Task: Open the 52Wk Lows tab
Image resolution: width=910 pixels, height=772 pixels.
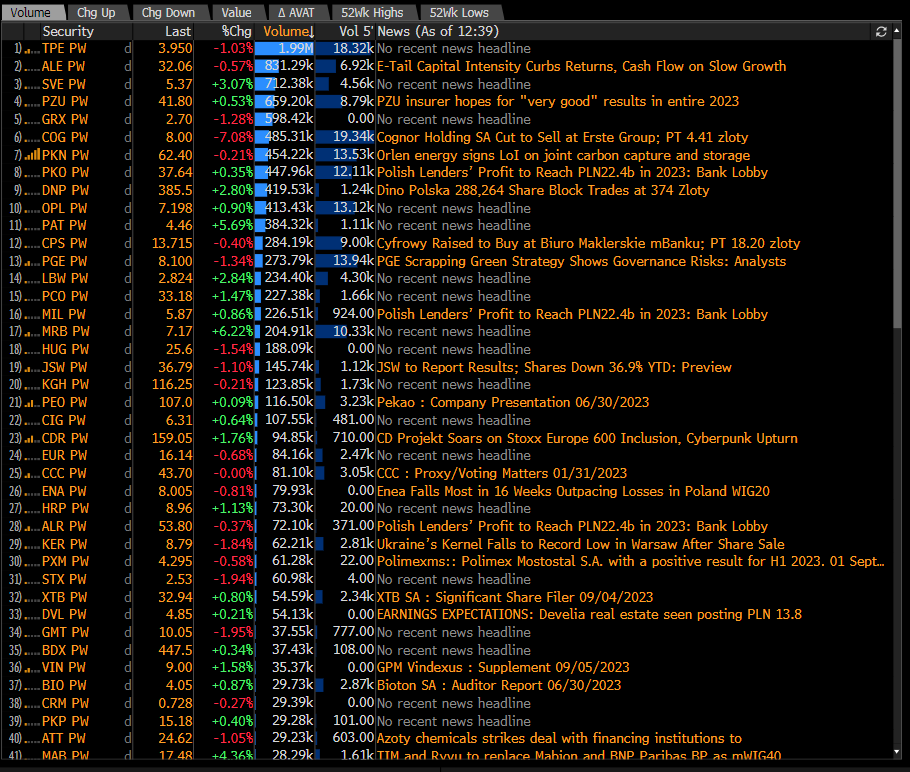Action: 459,13
